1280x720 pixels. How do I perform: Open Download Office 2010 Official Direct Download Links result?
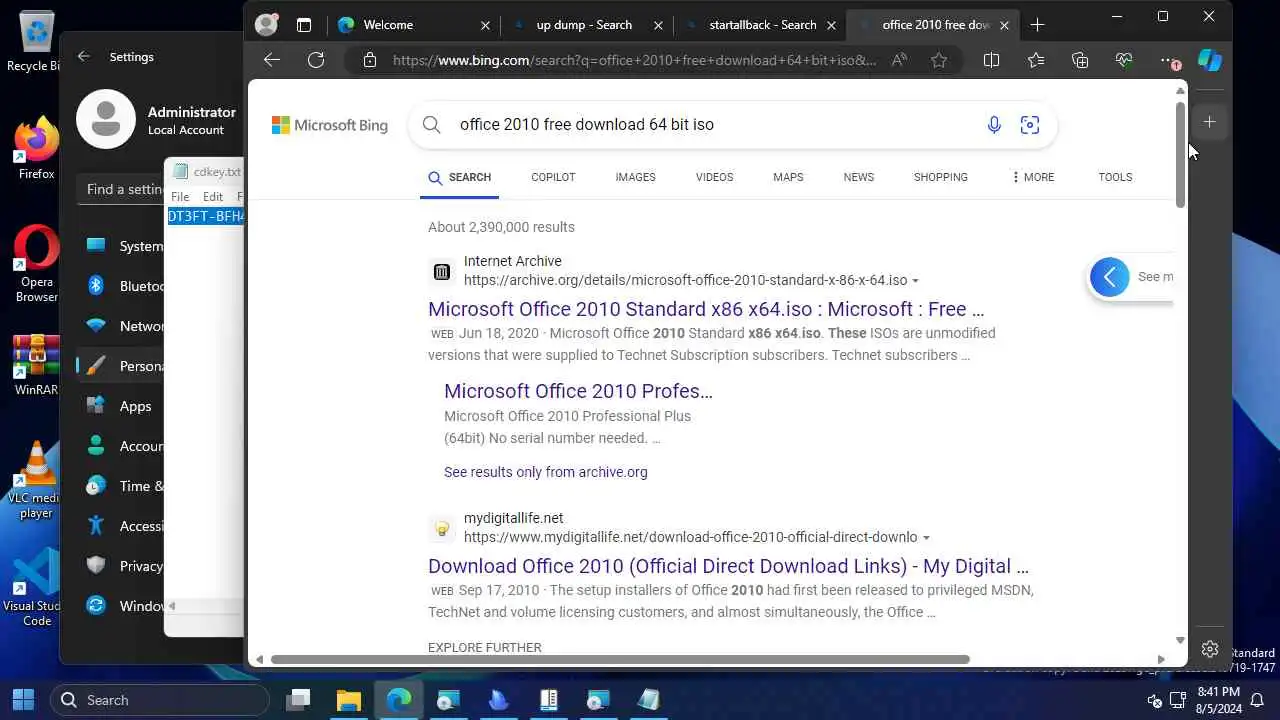[728, 566]
